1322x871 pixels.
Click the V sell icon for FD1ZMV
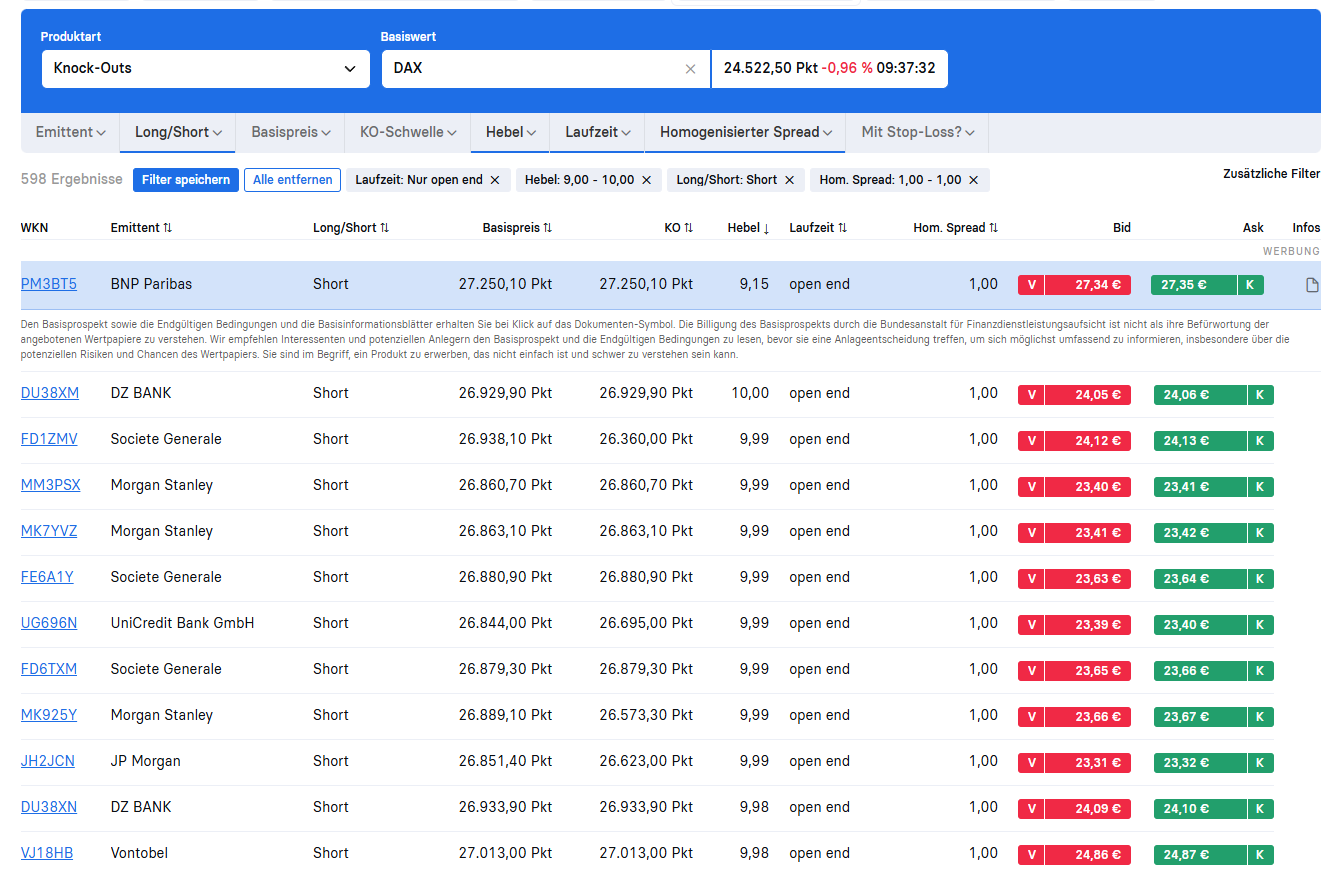click(1031, 440)
